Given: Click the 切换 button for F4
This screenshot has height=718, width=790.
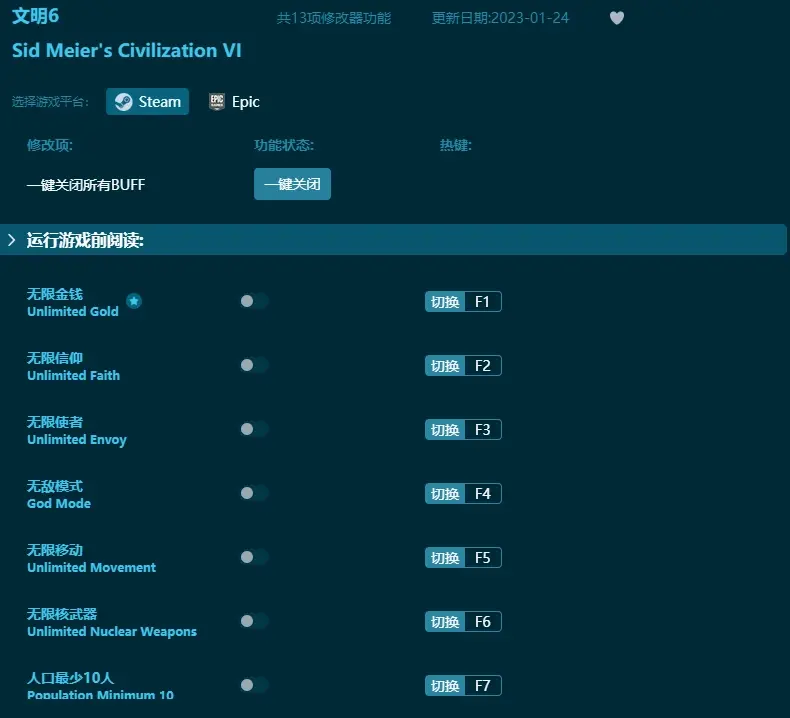Looking at the screenshot, I should 445,494.
